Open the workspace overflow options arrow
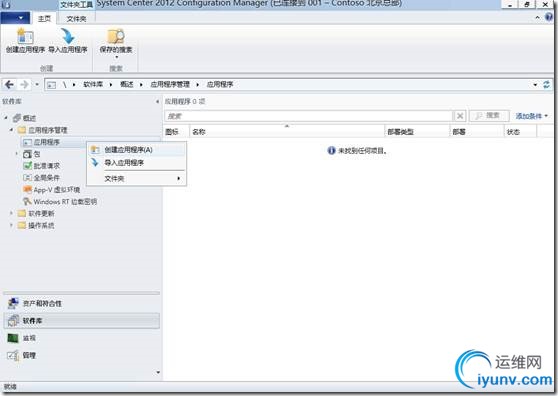Image resolution: width=558 pixels, height=396 pixels. (x=158, y=372)
